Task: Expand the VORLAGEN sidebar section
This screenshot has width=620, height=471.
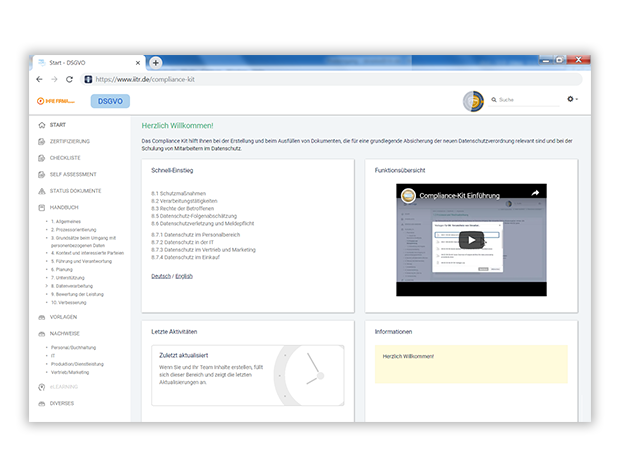Action: click(x=63, y=317)
